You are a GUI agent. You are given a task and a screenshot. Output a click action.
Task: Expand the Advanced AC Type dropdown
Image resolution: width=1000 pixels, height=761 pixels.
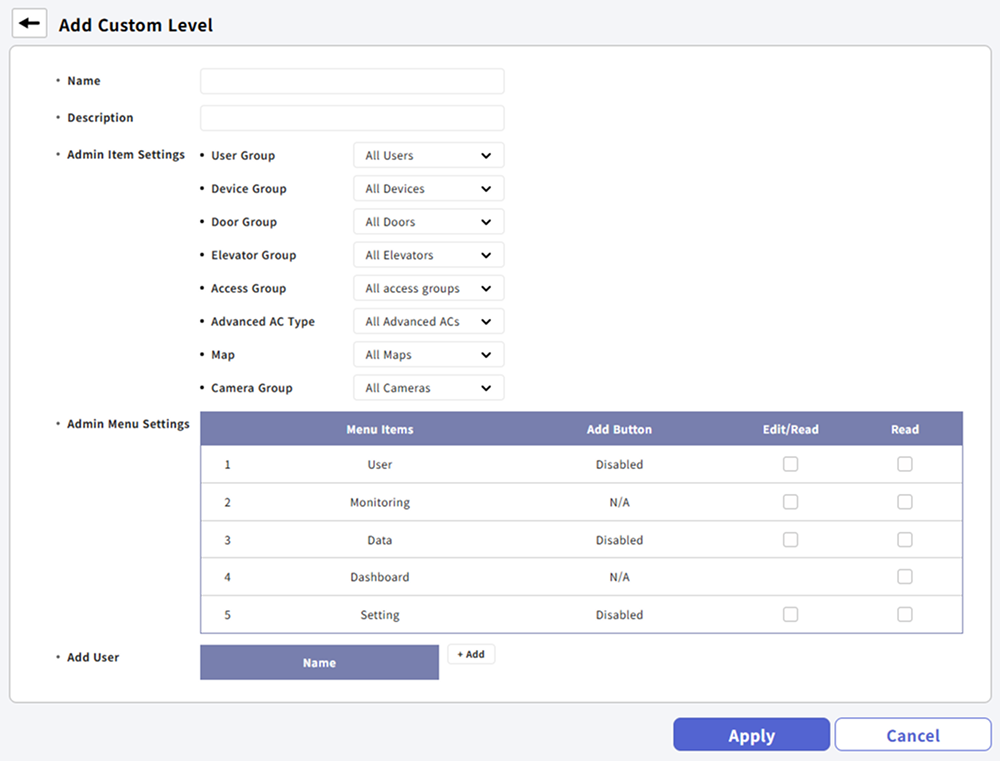click(428, 322)
